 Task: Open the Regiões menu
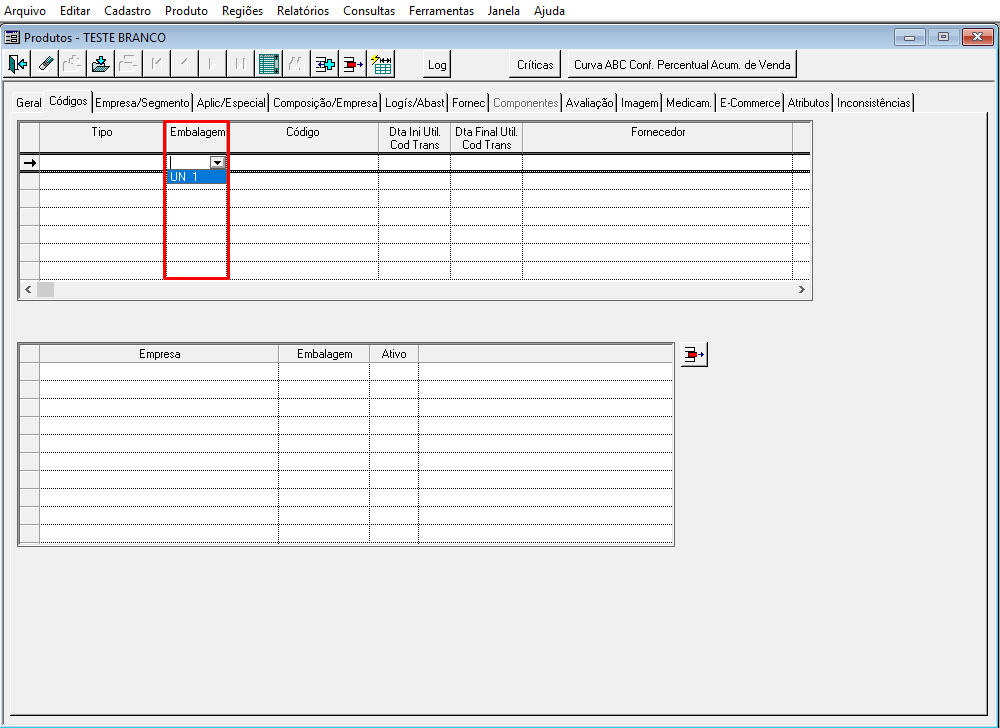point(242,11)
